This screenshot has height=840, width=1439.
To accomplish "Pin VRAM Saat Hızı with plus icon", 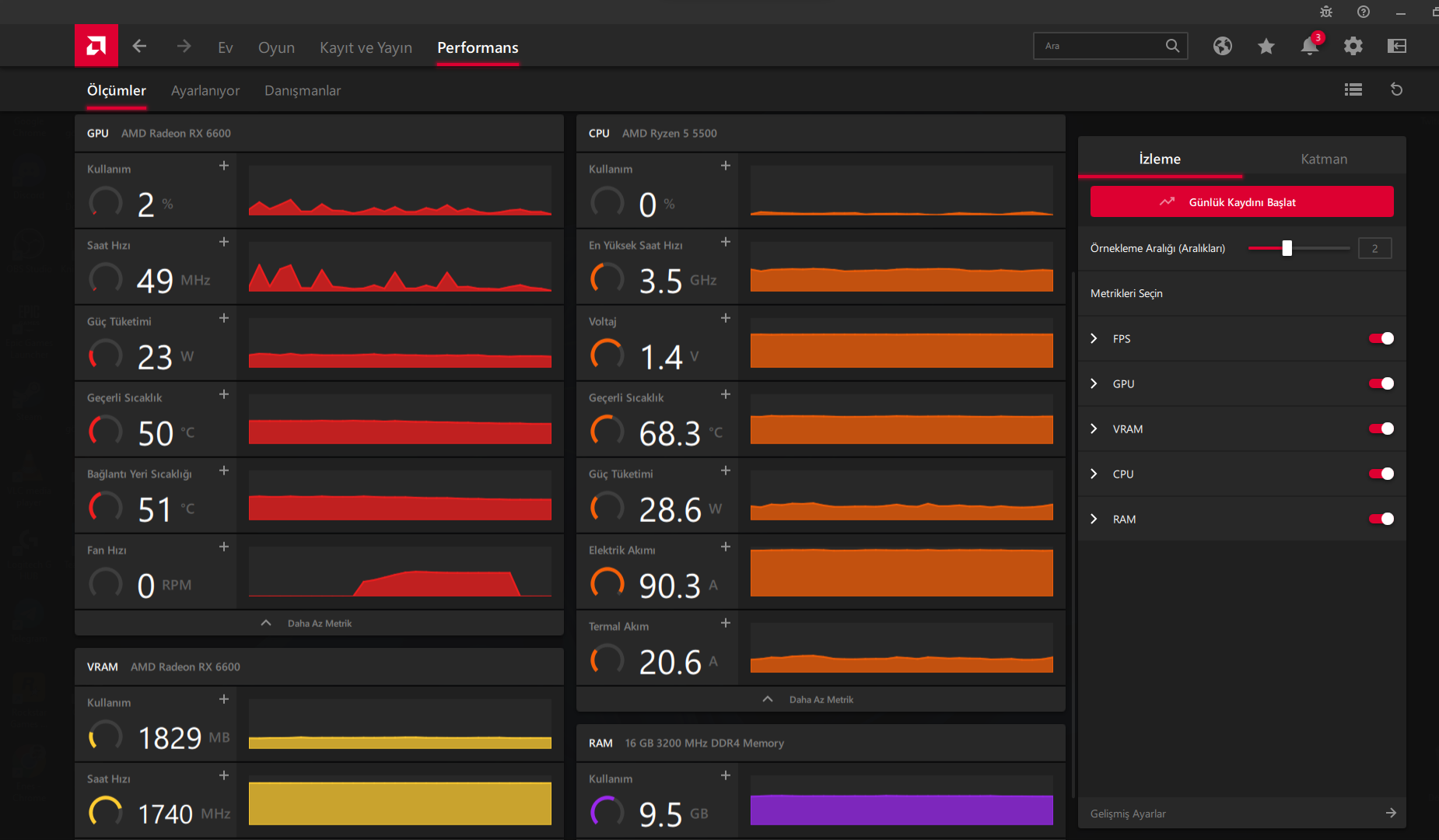I will pos(224,775).
